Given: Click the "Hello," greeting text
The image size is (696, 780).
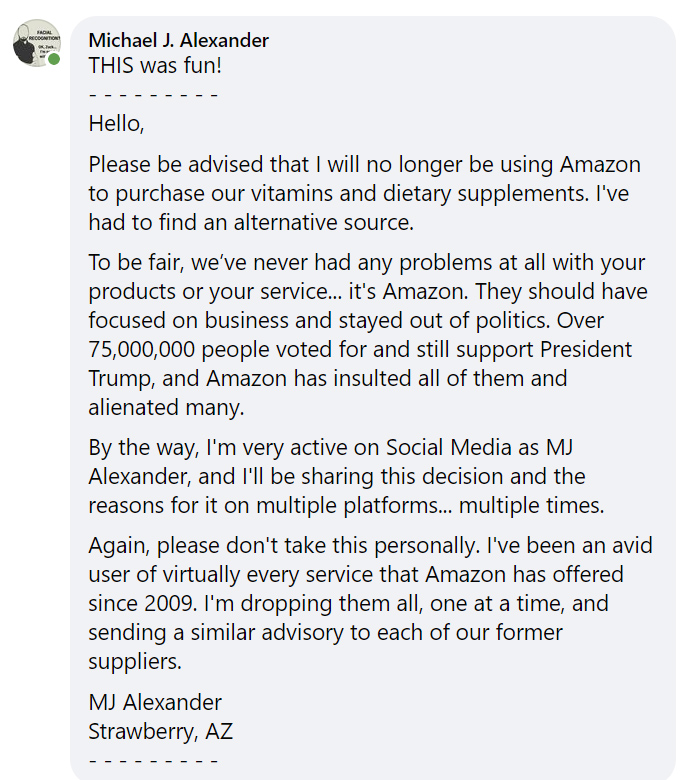Looking at the screenshot, I should pos(116,124).
